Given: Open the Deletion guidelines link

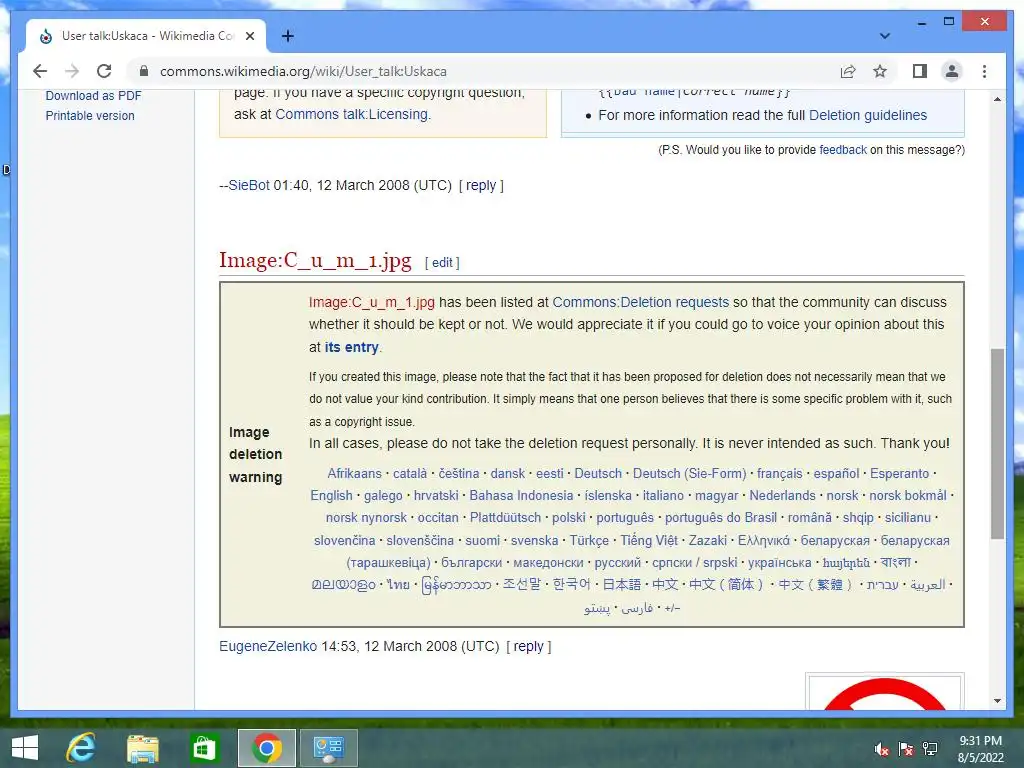Looking at the screenshot, I should click(868, 115).
